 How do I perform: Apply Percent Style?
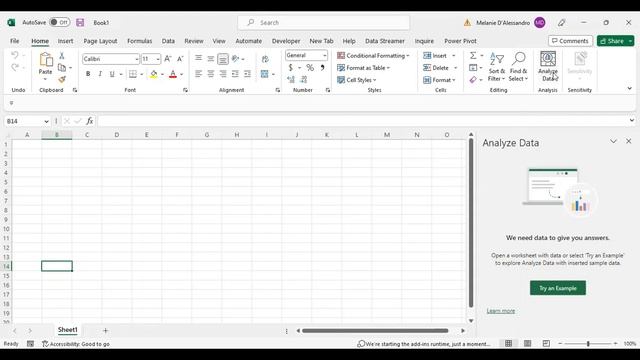click(310, 67)
